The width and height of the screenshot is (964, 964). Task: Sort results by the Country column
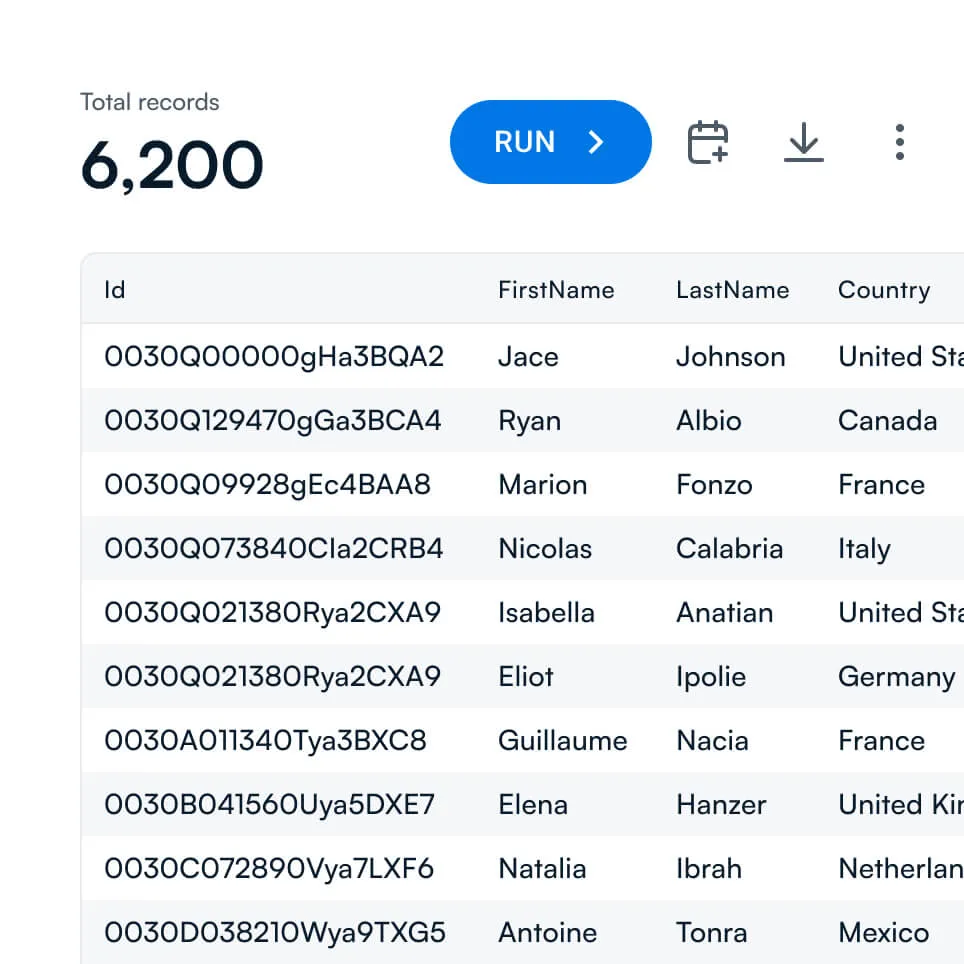point(884,290)
